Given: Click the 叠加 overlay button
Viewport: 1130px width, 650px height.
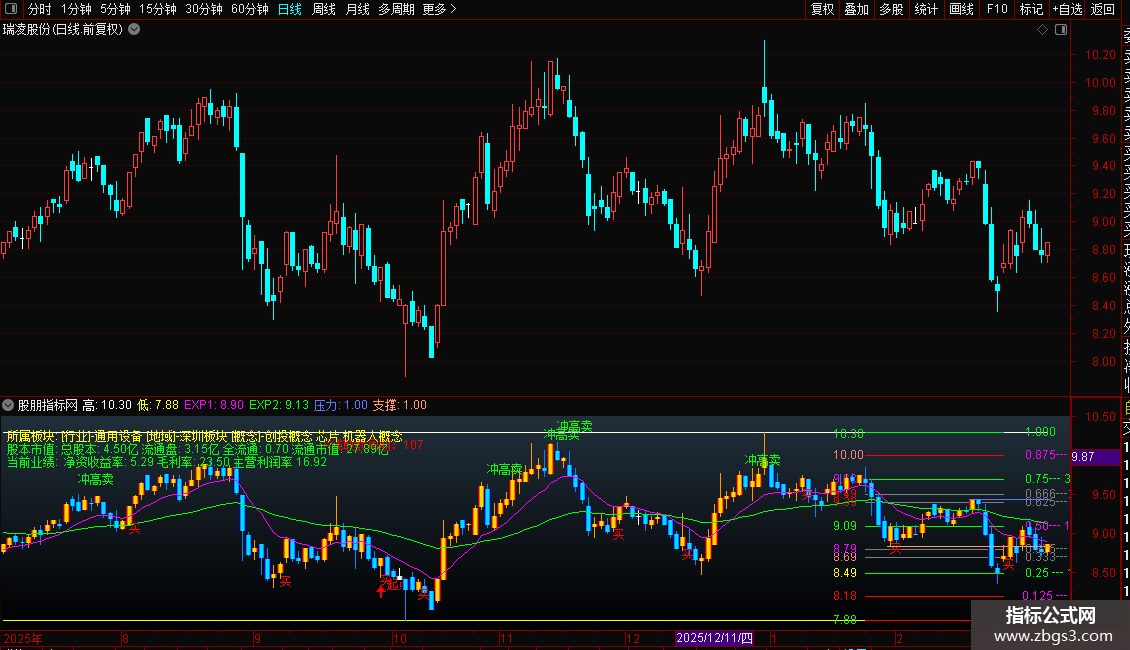Looking at the screenshot, I should click(x=857, y=9).
